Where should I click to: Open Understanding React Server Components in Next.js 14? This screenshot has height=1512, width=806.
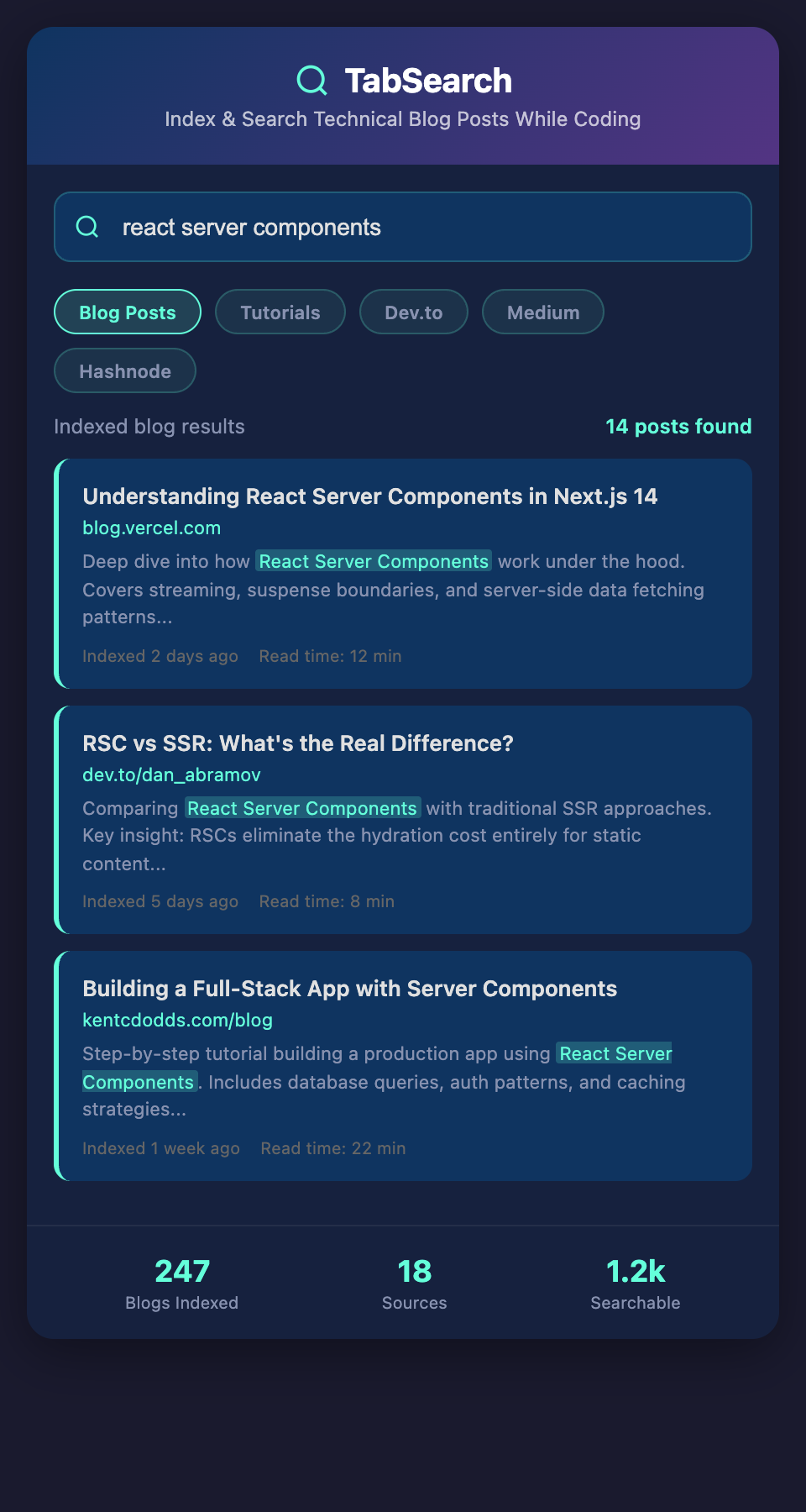[369, 496]
